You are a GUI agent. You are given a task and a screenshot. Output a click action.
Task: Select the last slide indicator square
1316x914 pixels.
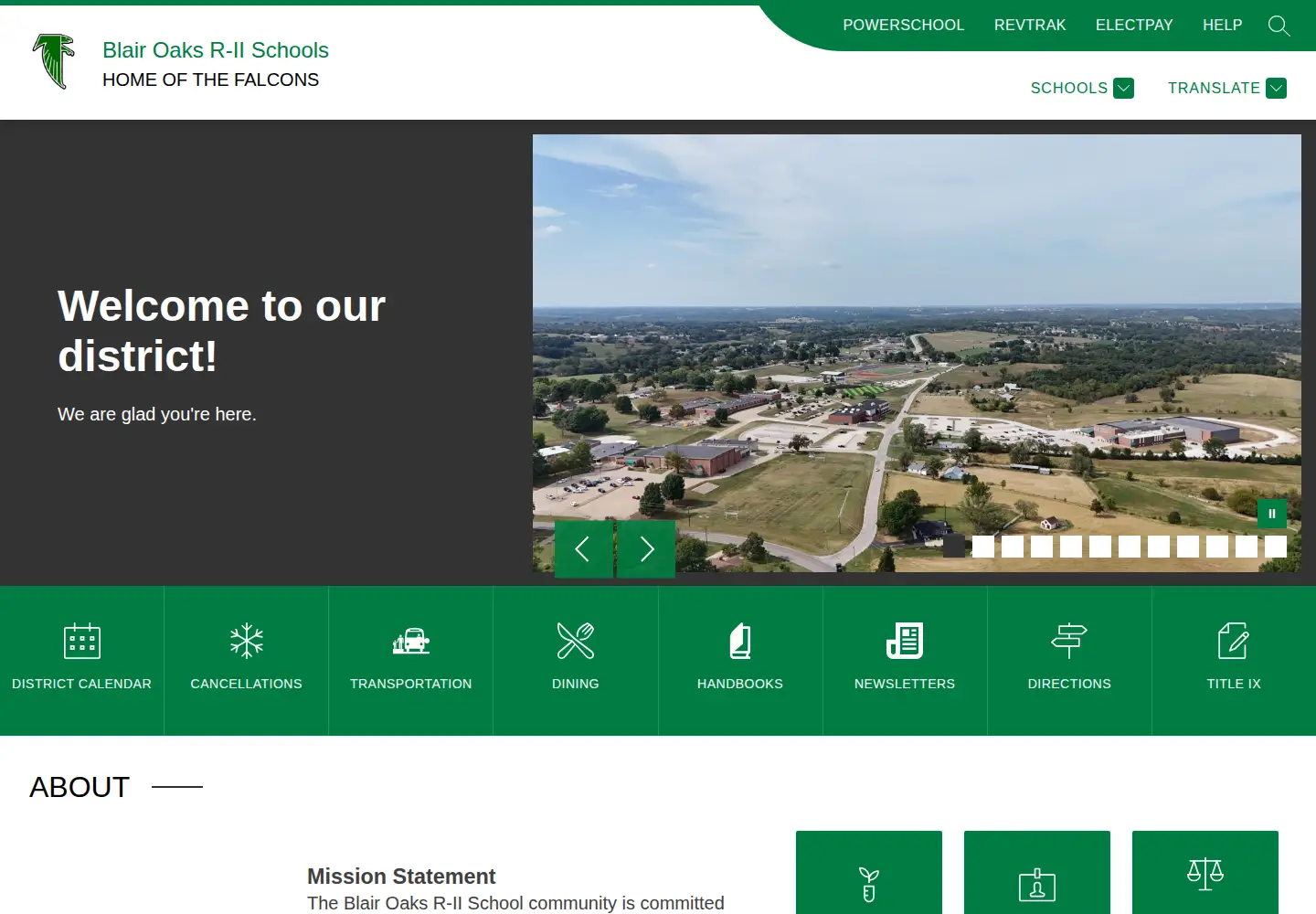[x=1276, y=547]
